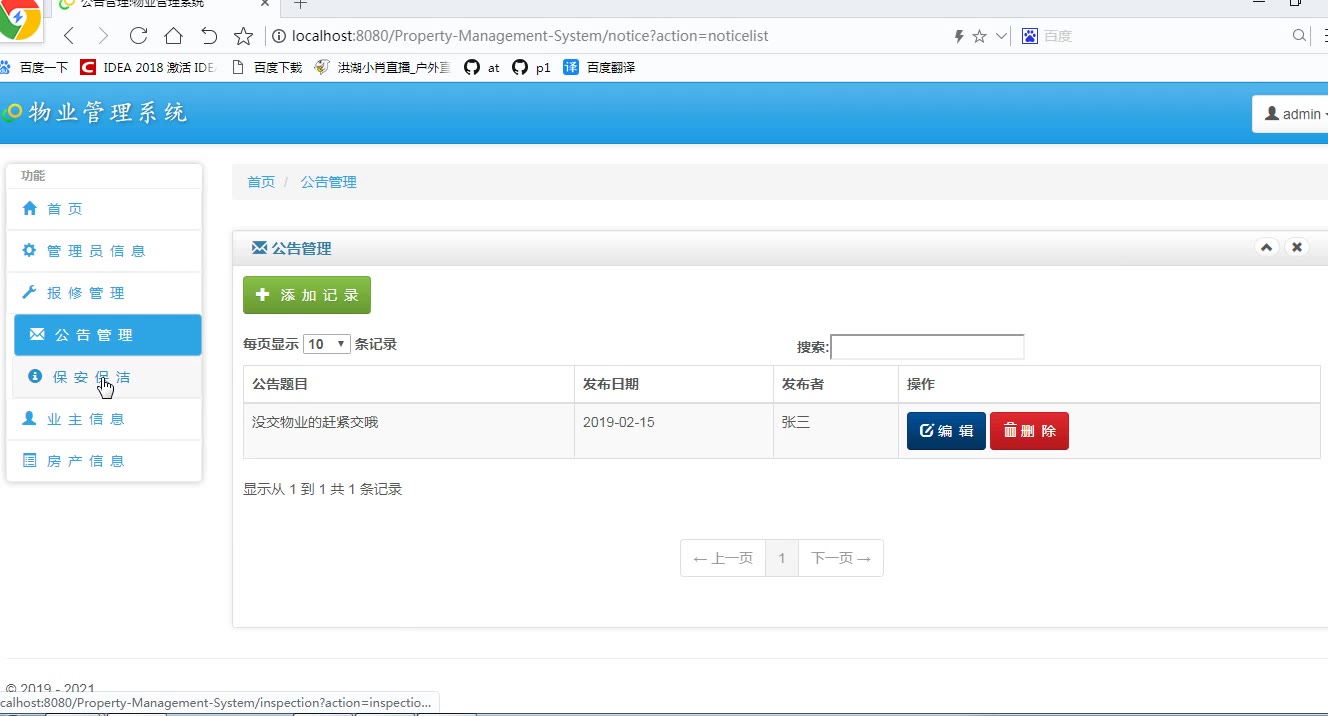The image size is (1328, 716).
Task: Open 业主信息 sidebar item
Action: coord(104,419)
